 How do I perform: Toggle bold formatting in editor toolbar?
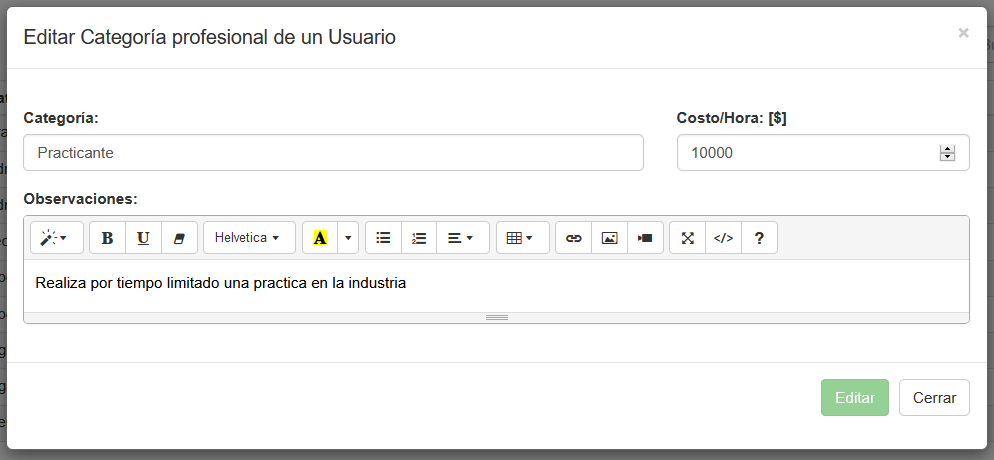point(108,238)
